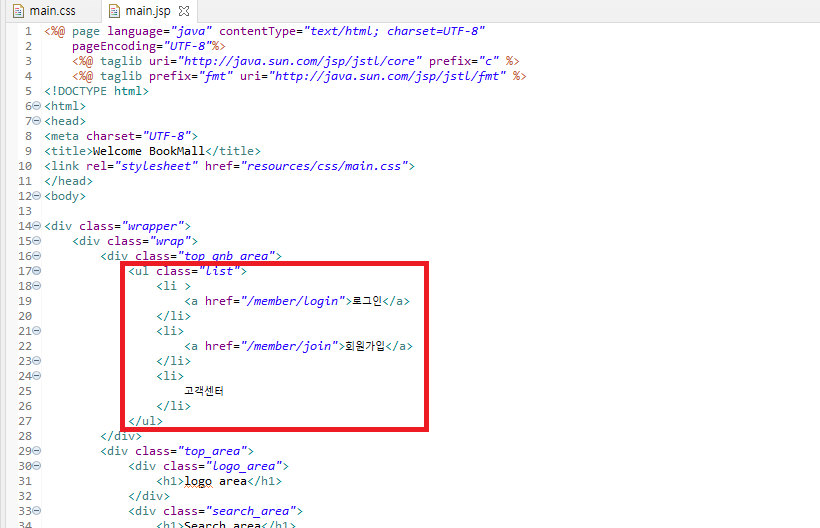820x528 pixels.
Task: Click the 고객센터 text on line 25
Action: (x=204, y=391)
